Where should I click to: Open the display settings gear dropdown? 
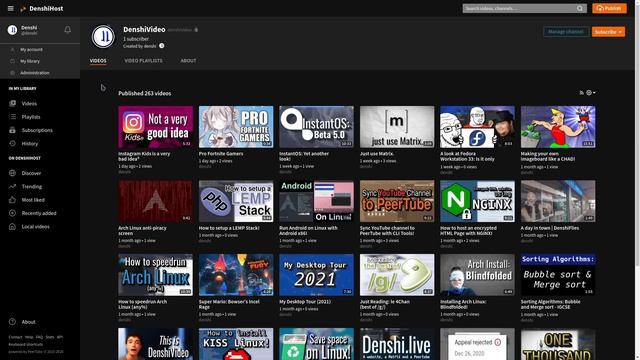tap(591, 93)
